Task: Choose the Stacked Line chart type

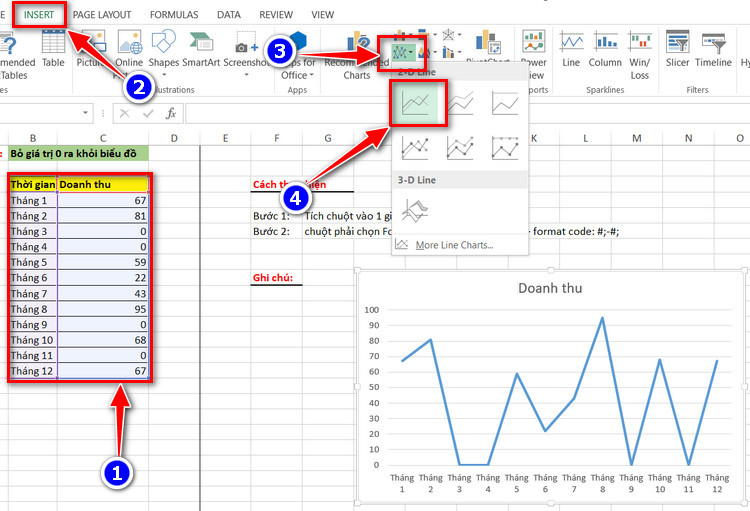Action: click(x=460, y=103)
